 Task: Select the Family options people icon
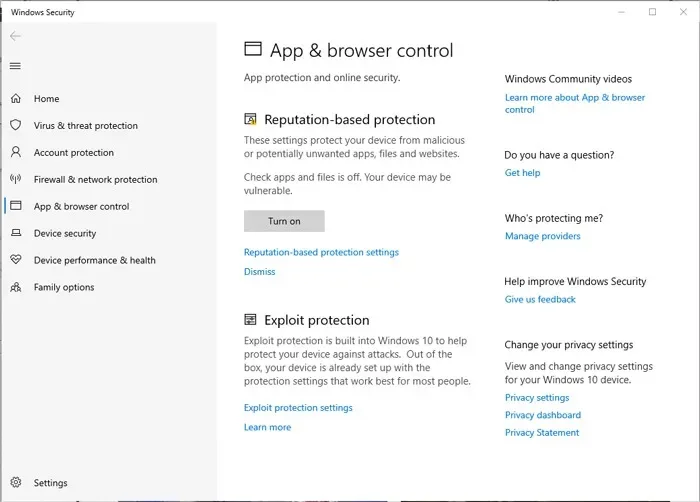[x=16, y=287]
